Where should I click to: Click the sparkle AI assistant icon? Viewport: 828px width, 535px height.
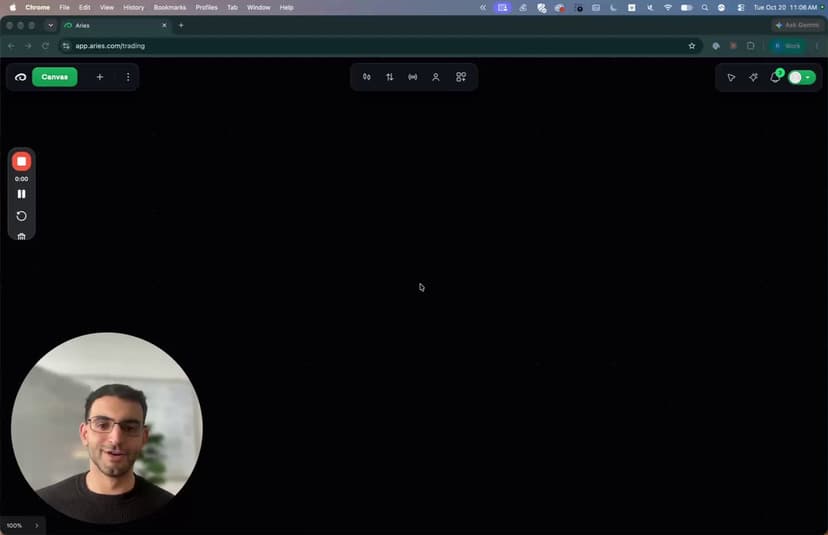click(754, 78)
